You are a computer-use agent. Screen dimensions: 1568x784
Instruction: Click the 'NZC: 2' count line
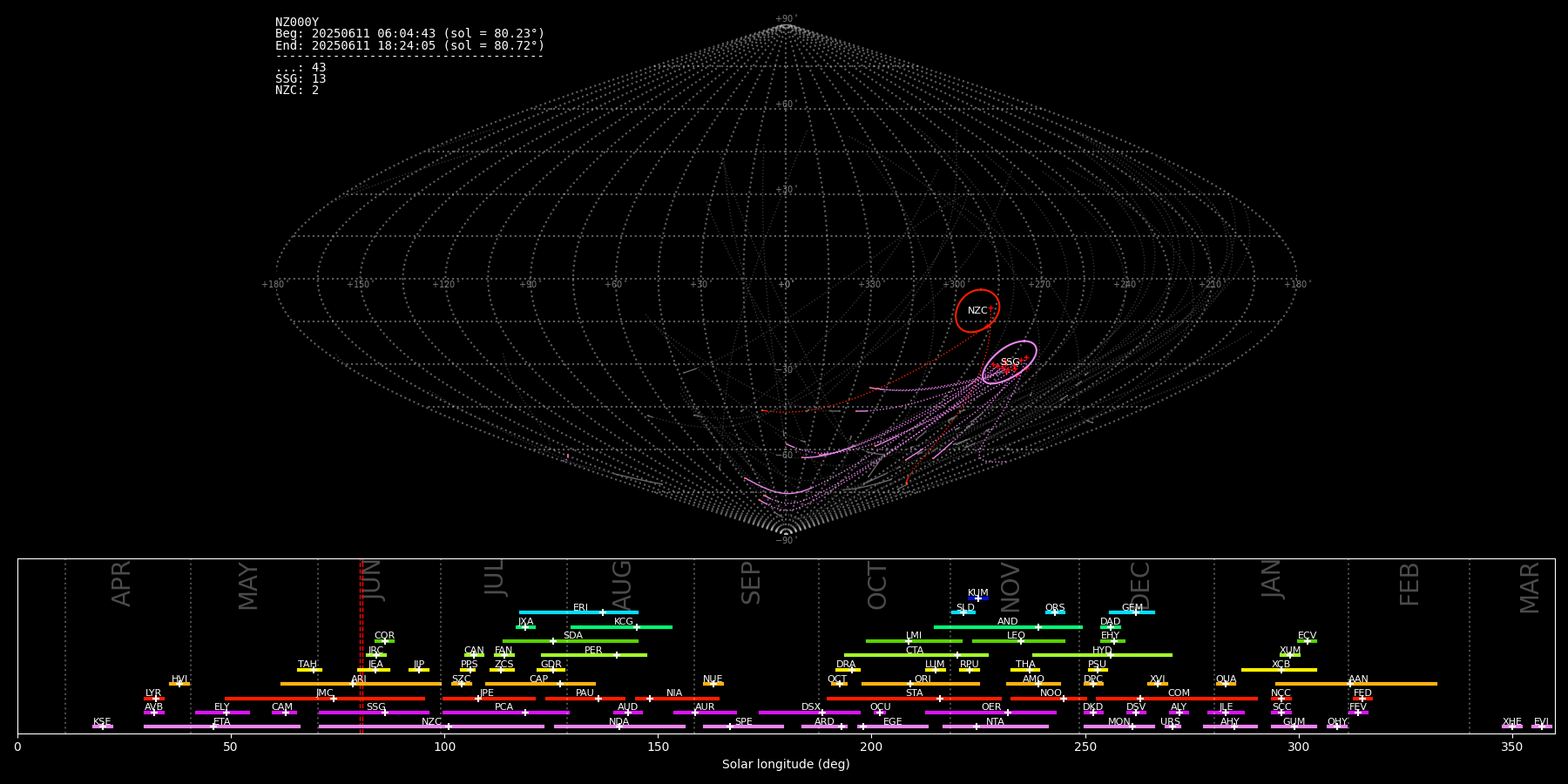tap(297, 91)
